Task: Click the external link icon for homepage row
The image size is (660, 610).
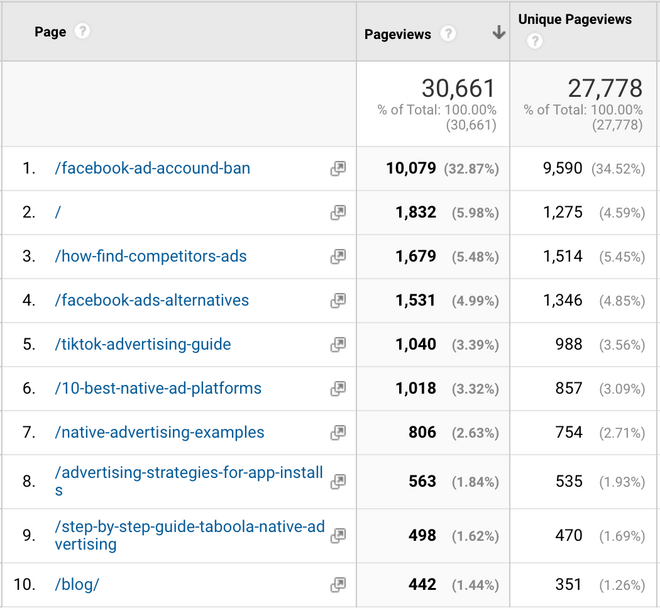Action: coord(338,213)
